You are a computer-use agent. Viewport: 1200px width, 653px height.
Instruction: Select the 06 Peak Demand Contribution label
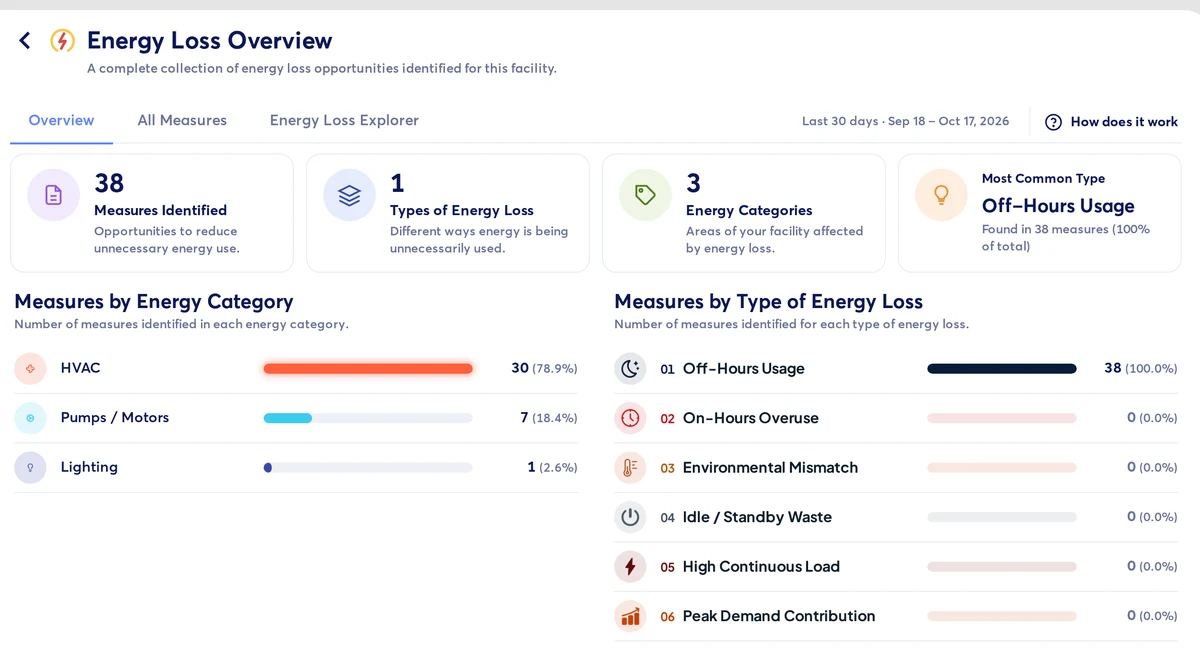coord(768,616)
